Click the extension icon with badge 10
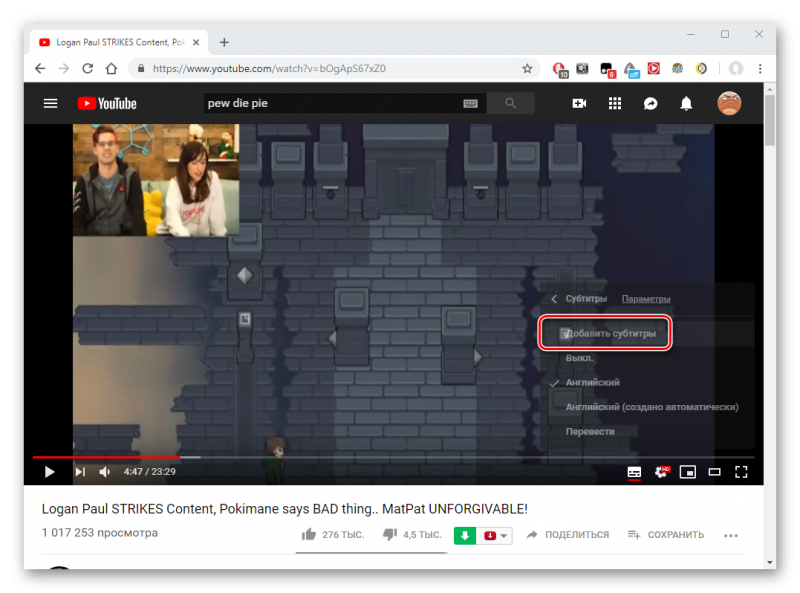 point(560,69)
